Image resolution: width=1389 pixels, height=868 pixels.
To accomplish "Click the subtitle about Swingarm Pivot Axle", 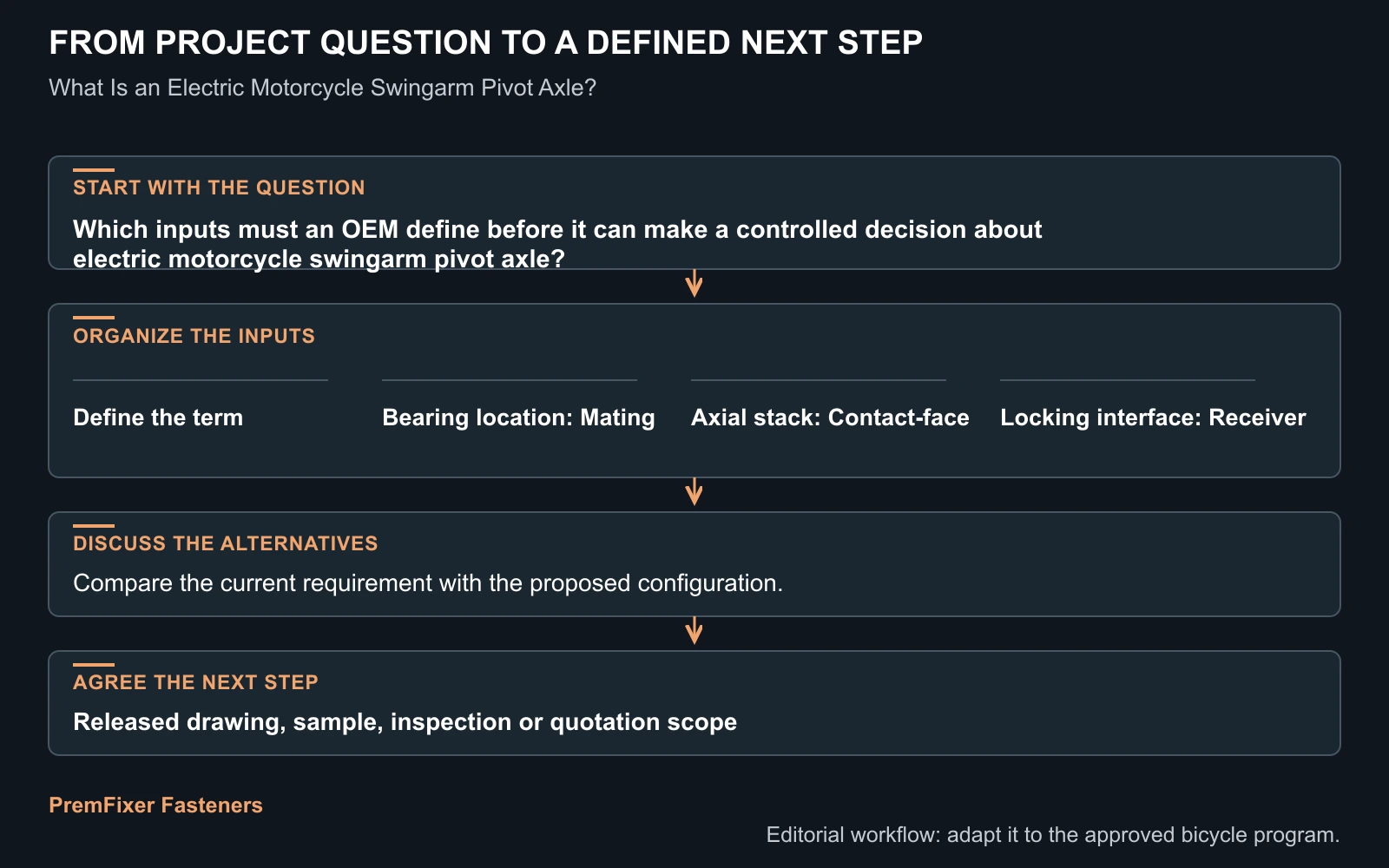I will click(x=322, y=88).
